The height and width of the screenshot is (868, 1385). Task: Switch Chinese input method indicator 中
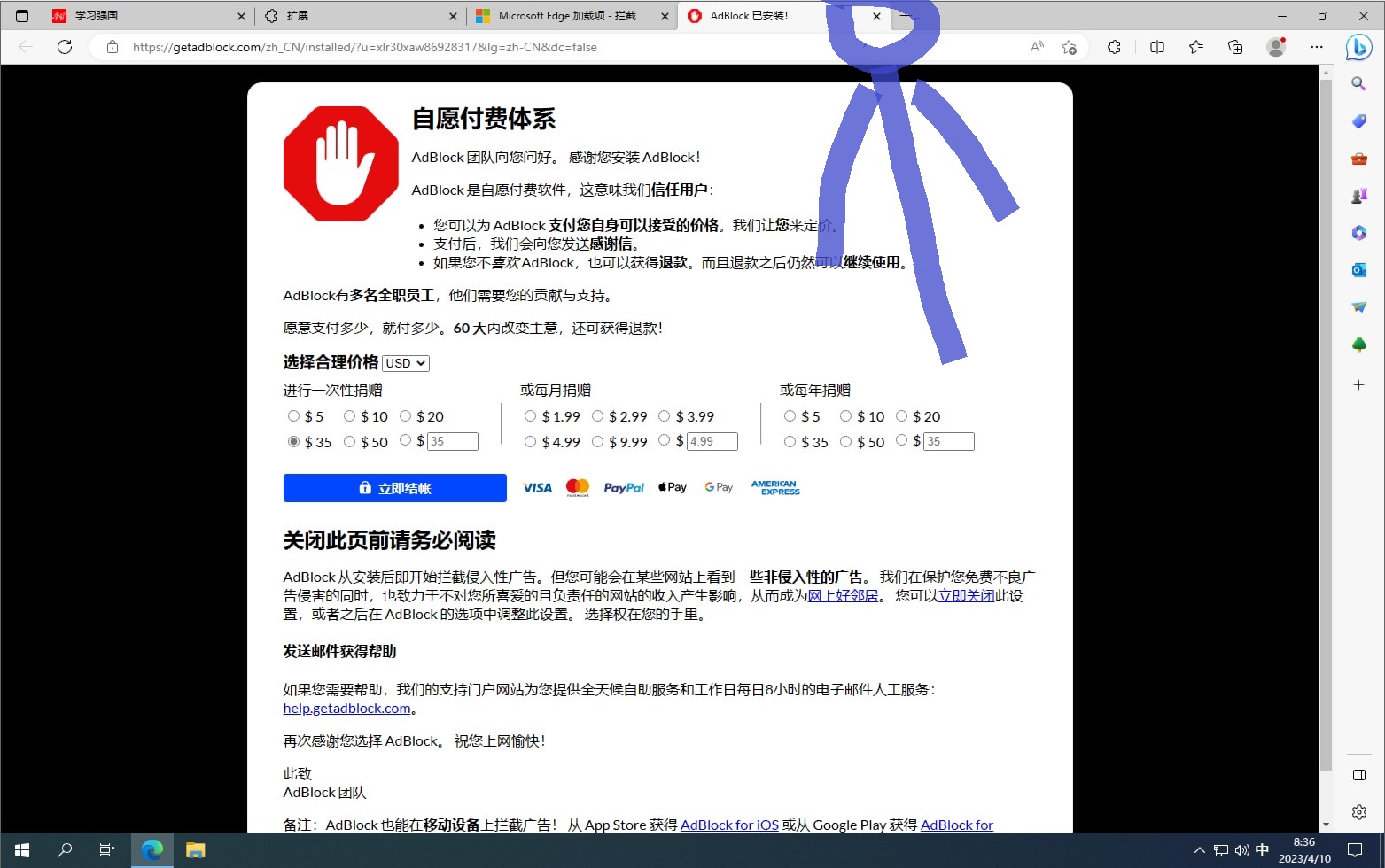(1262, 850)
